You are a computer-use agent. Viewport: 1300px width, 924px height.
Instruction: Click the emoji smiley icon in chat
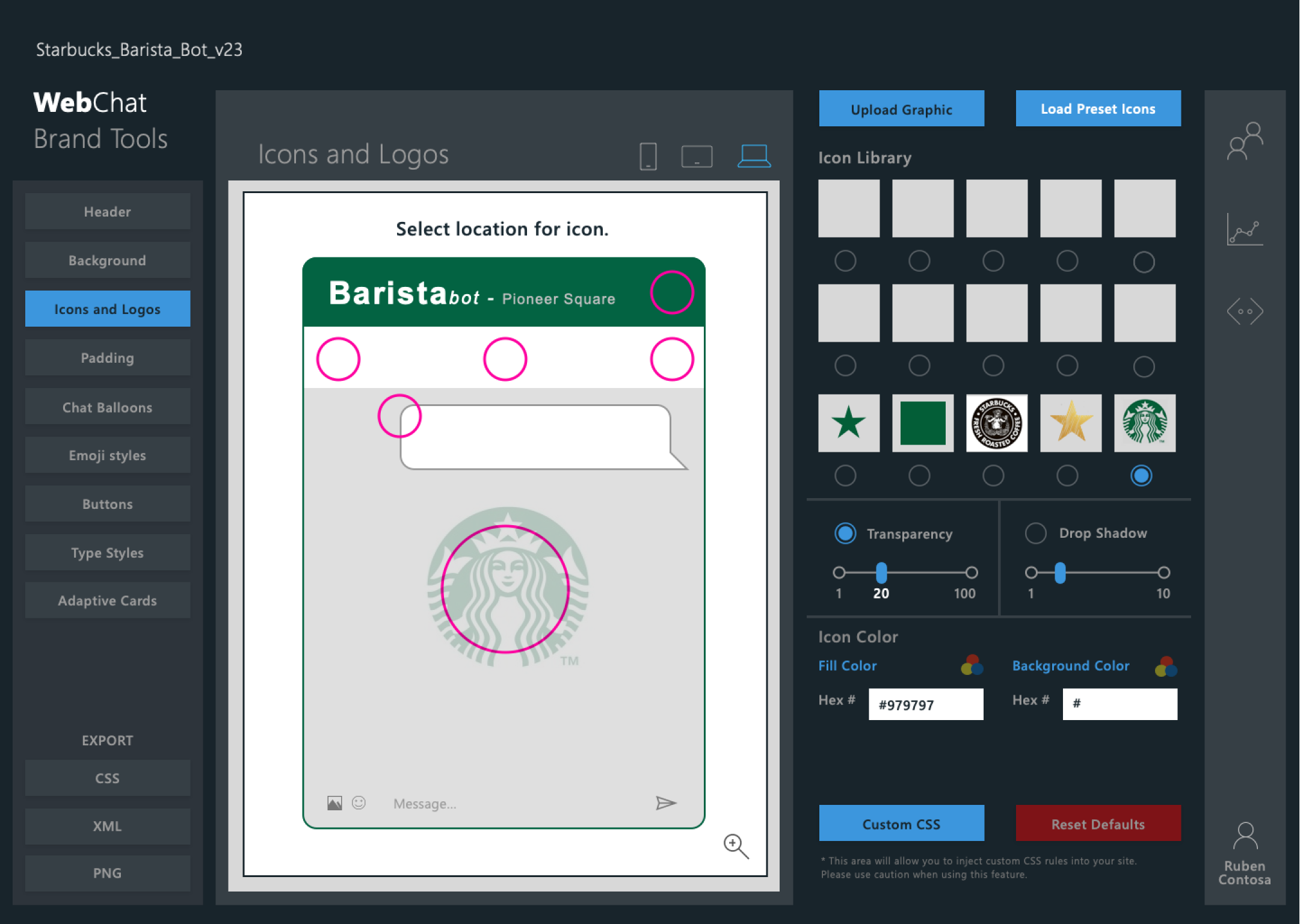tap(359, 802)
